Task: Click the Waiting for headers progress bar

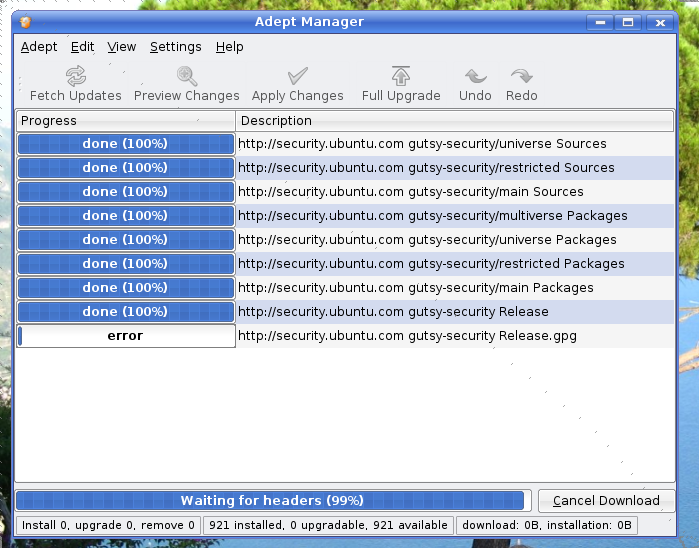Action: click(271, 500)
